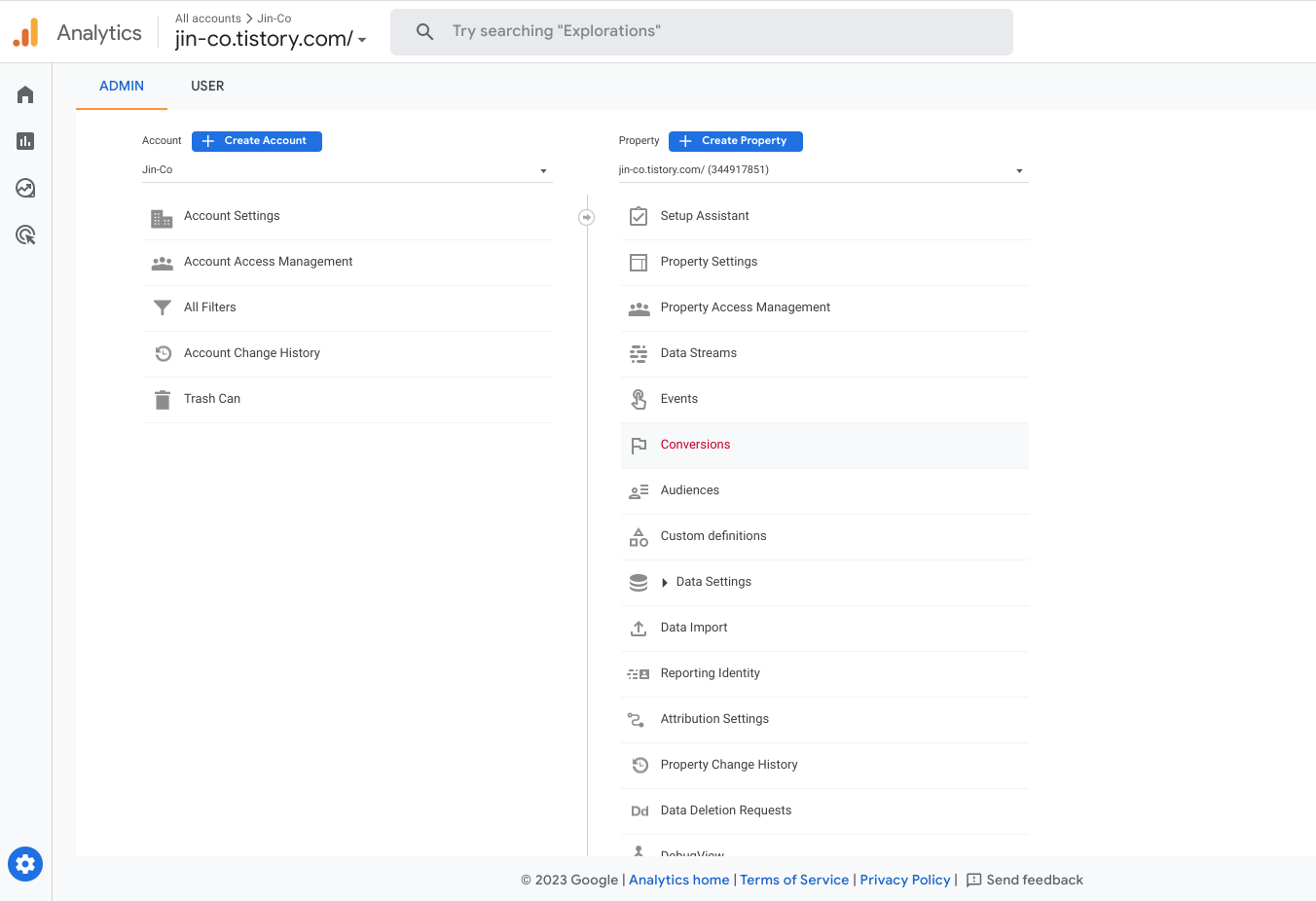Click the Conversions flag icon
1316x901 pixels.
tap(639, 446)
